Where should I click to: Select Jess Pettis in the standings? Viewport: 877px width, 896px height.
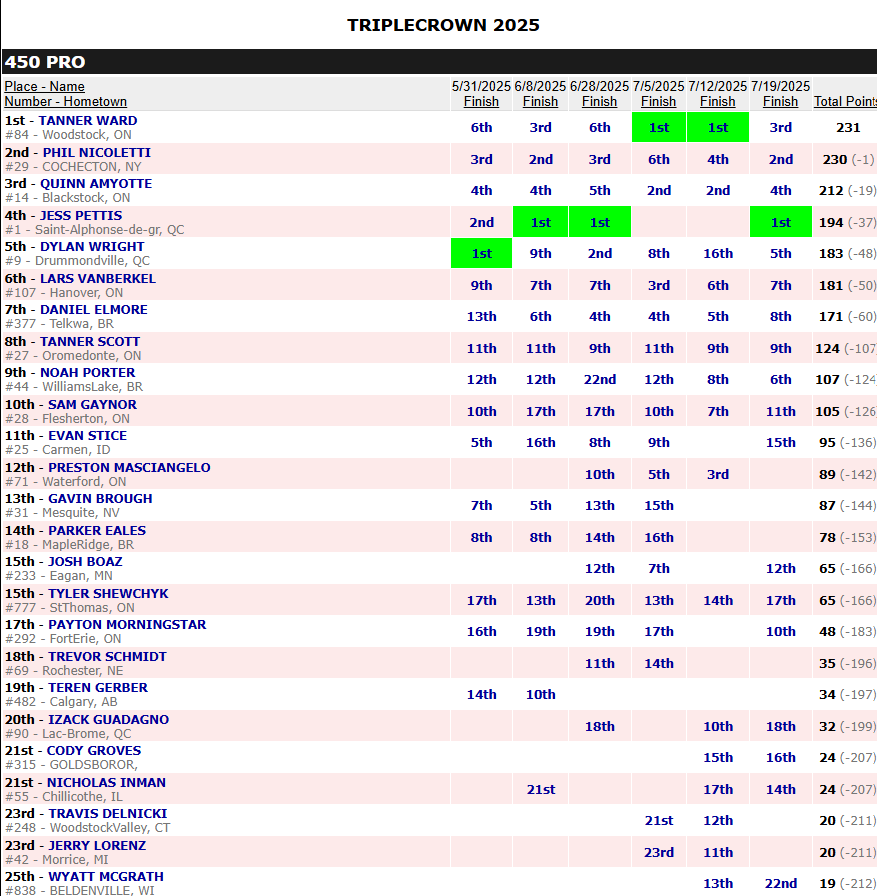point(80,215)
